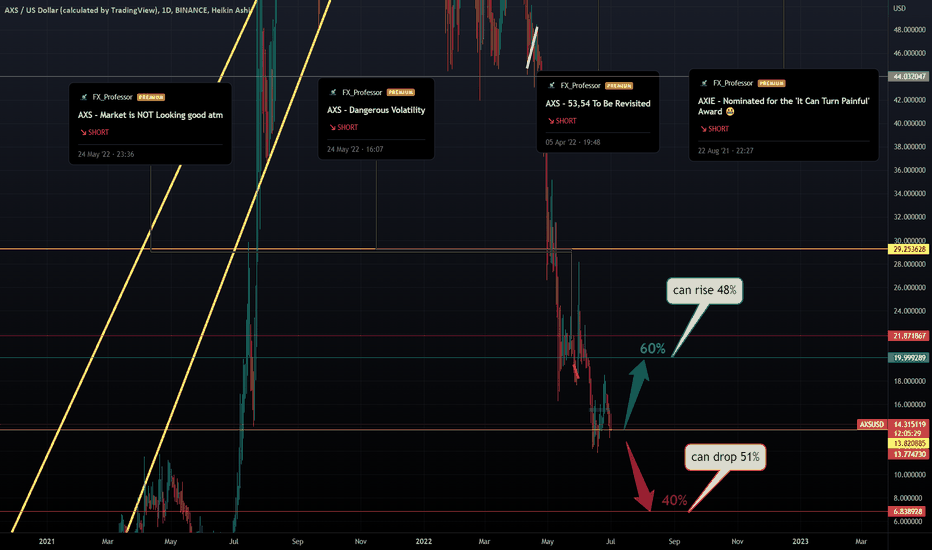This screenshot has height=550, width=932.
Task: Open idea 'AXS - Dangerous Volatility'
Action: tap(376, 110)
